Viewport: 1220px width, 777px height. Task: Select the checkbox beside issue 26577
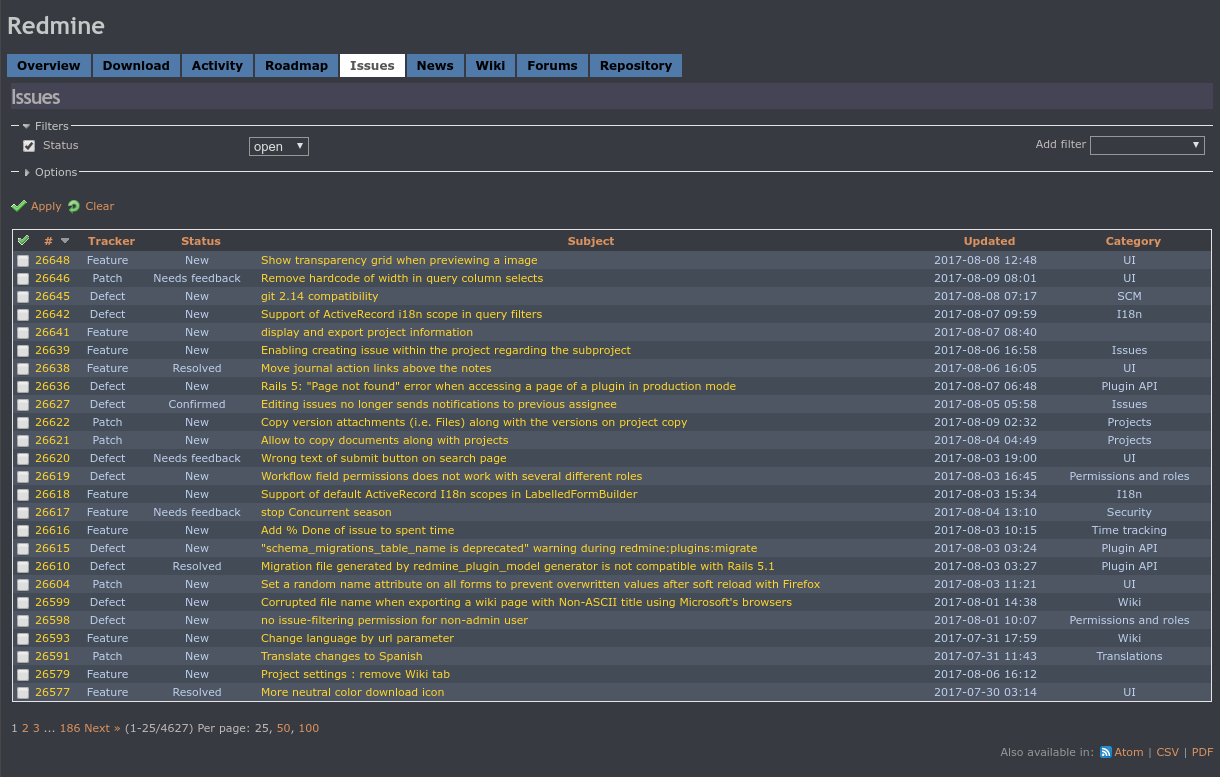pyautogui.click(x=23, y=692)
